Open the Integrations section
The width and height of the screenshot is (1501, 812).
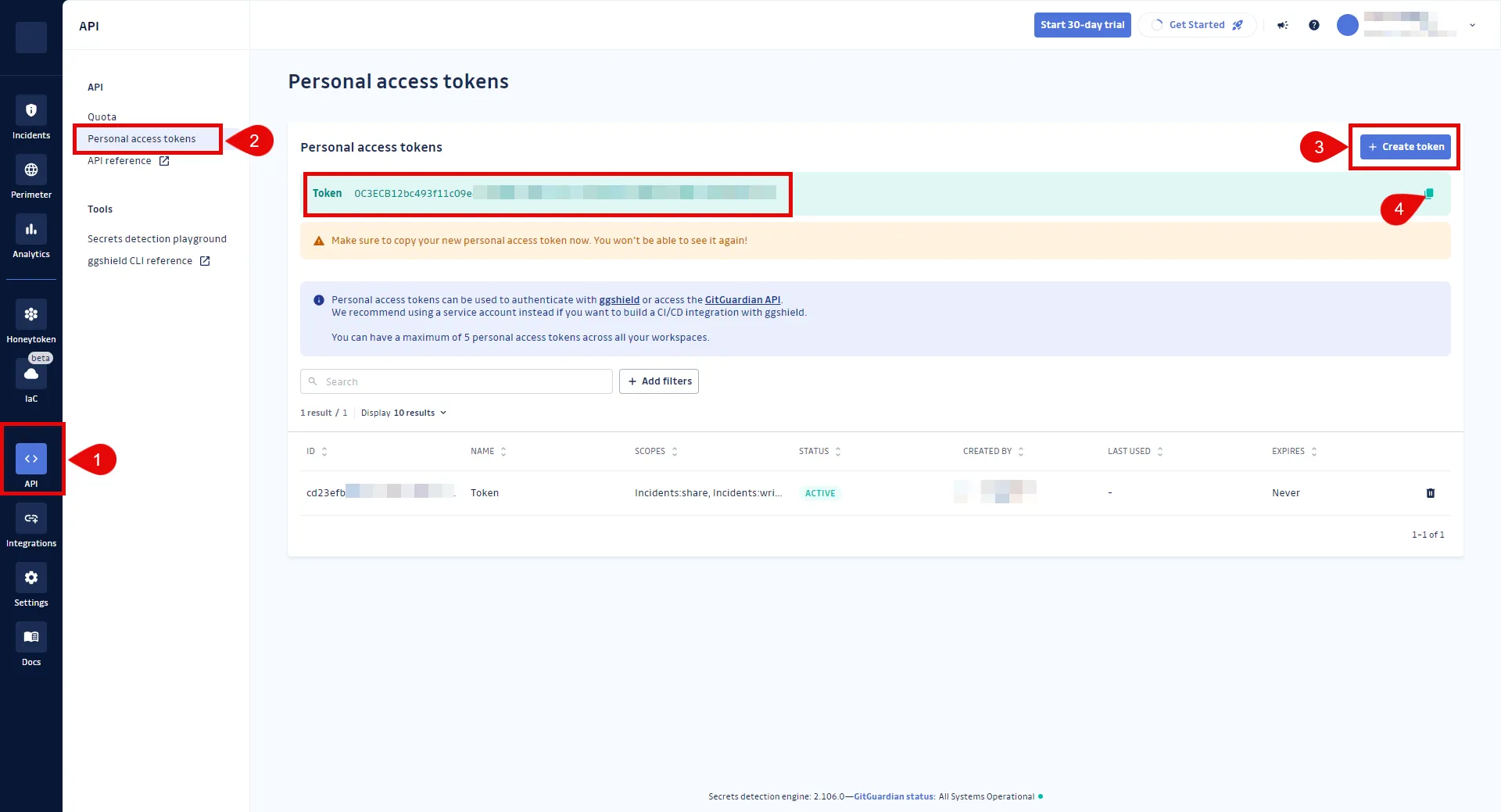coord(31,525)
